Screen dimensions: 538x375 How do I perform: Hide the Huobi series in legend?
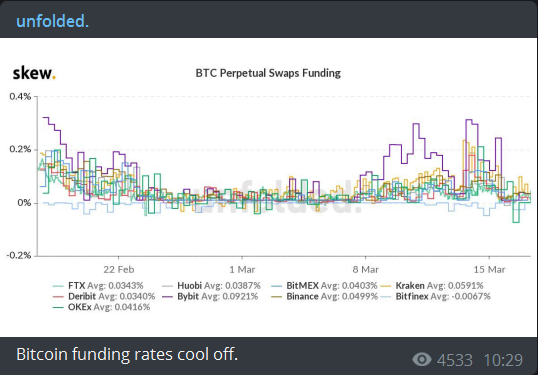(211, 285)
